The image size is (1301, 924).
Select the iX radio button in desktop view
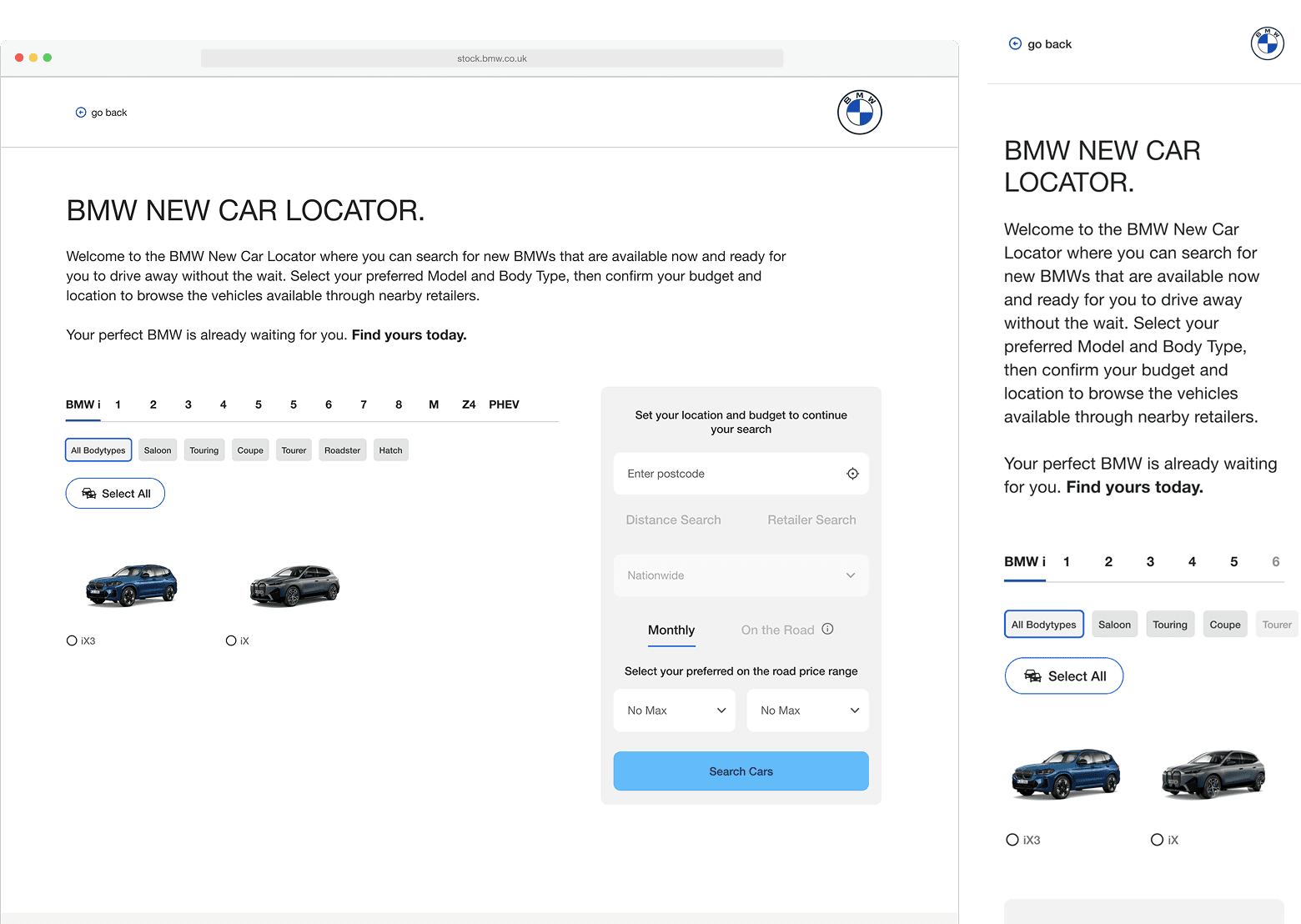pyautogui.click(x=231, y=640)
